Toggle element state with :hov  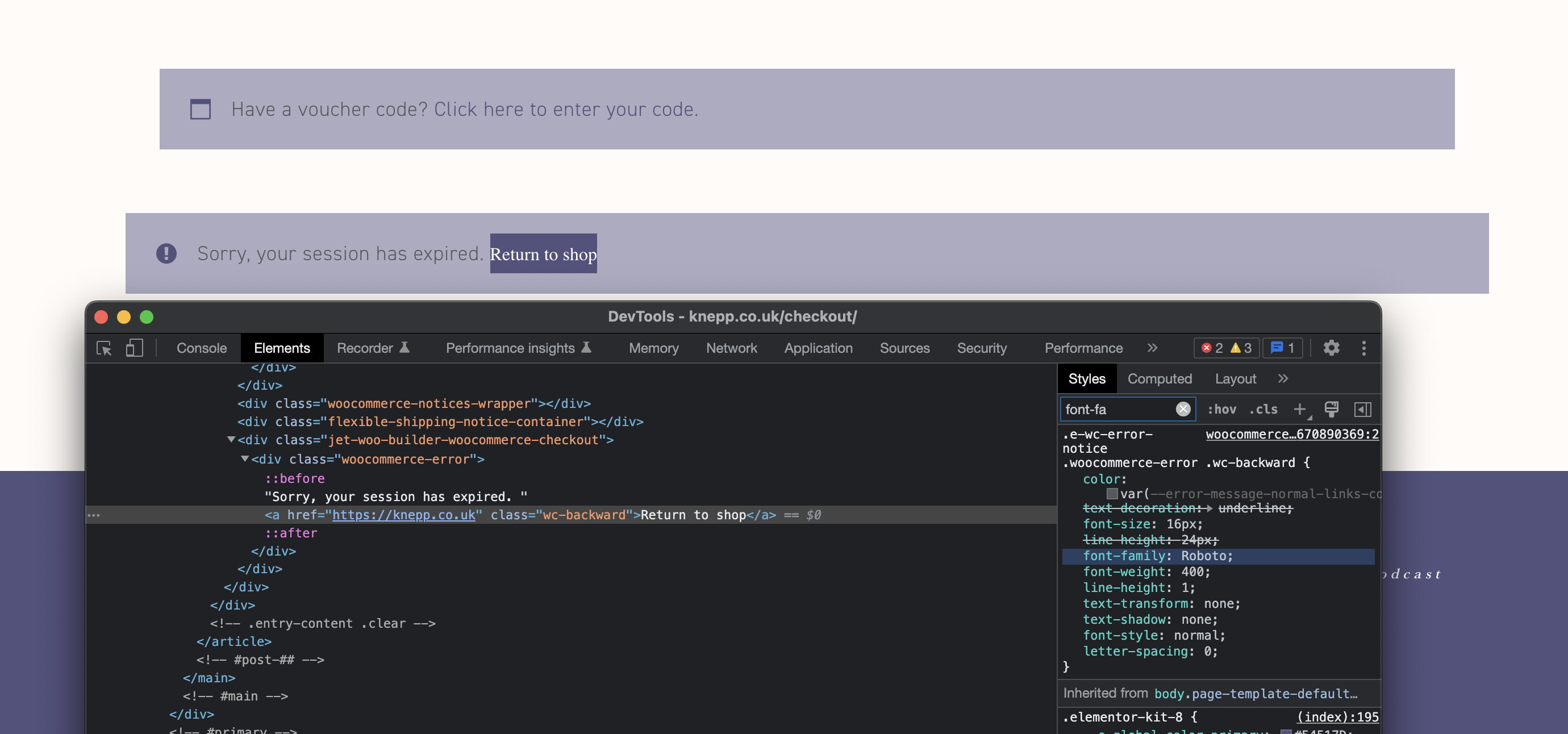[x=1223, y=410]
